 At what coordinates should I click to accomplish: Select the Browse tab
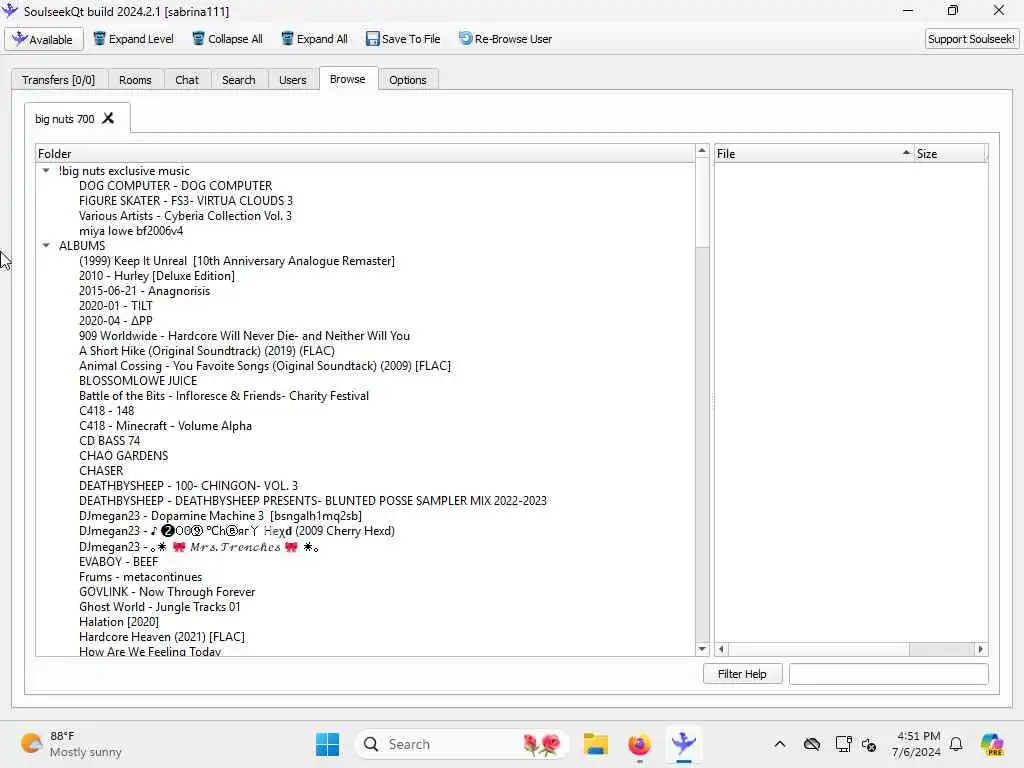[x=347, y=79]
